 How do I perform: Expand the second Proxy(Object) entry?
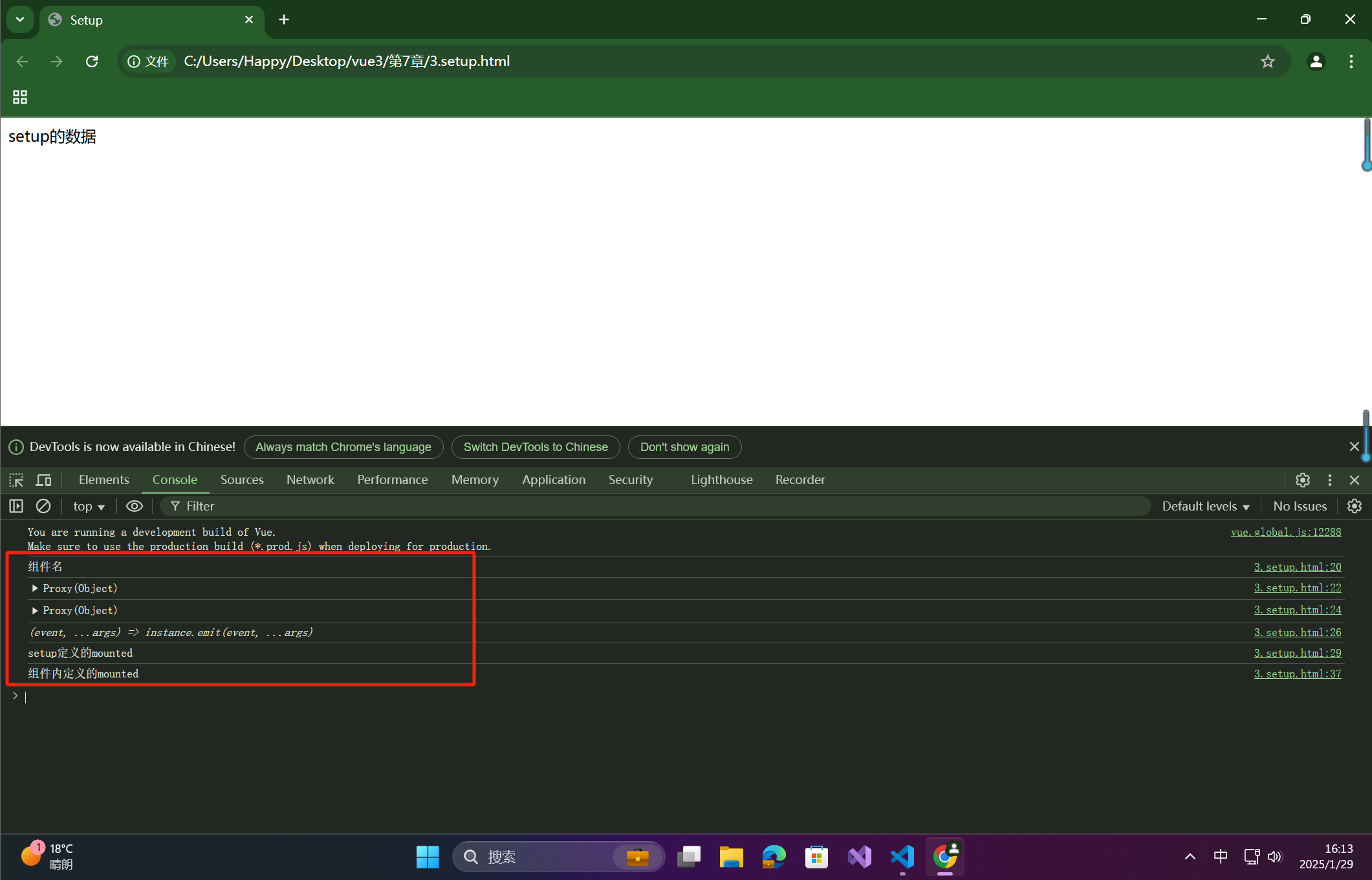pos(35,611)
